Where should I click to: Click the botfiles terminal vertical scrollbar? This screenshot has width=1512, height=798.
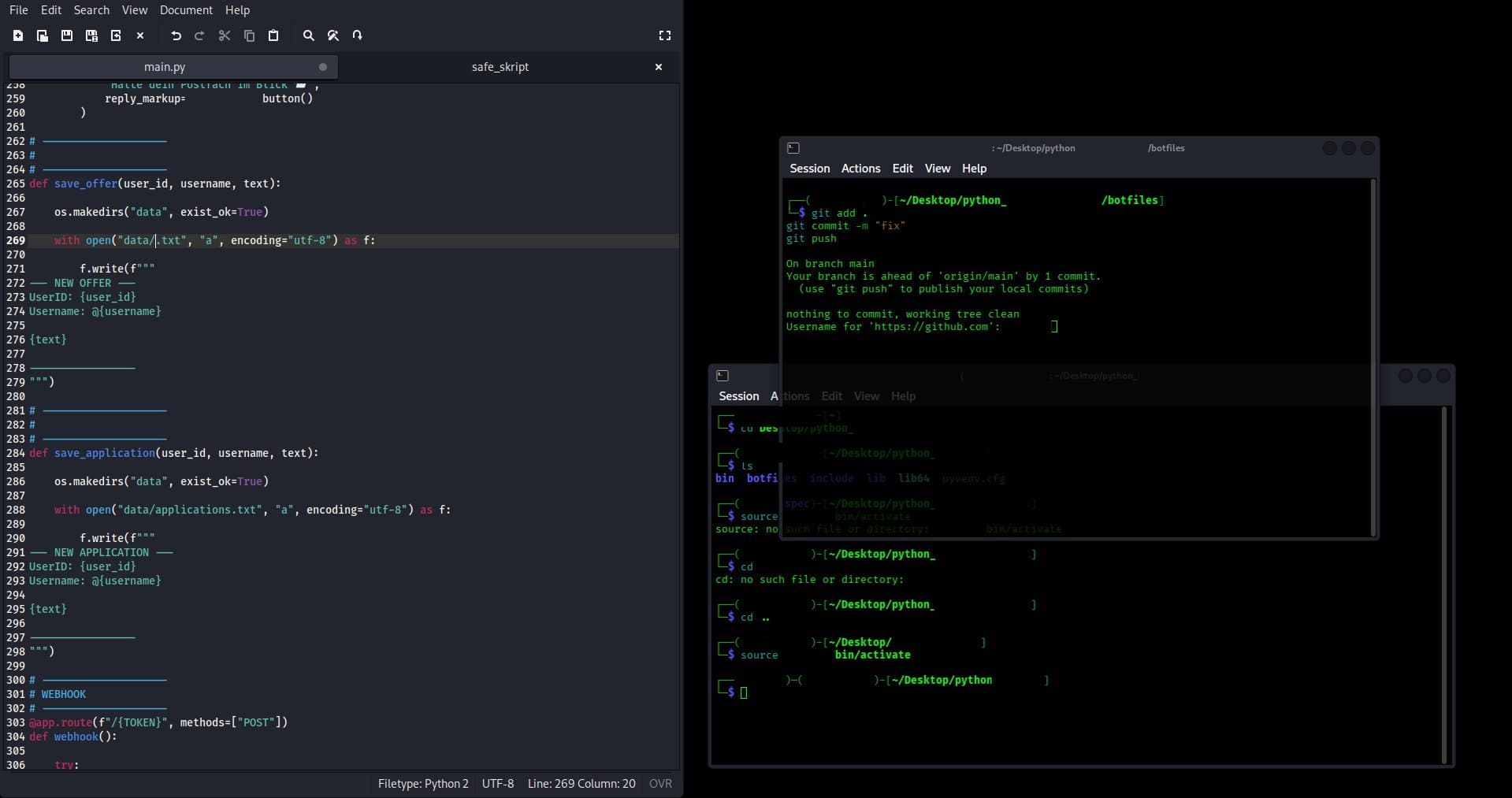[1373, 357]
